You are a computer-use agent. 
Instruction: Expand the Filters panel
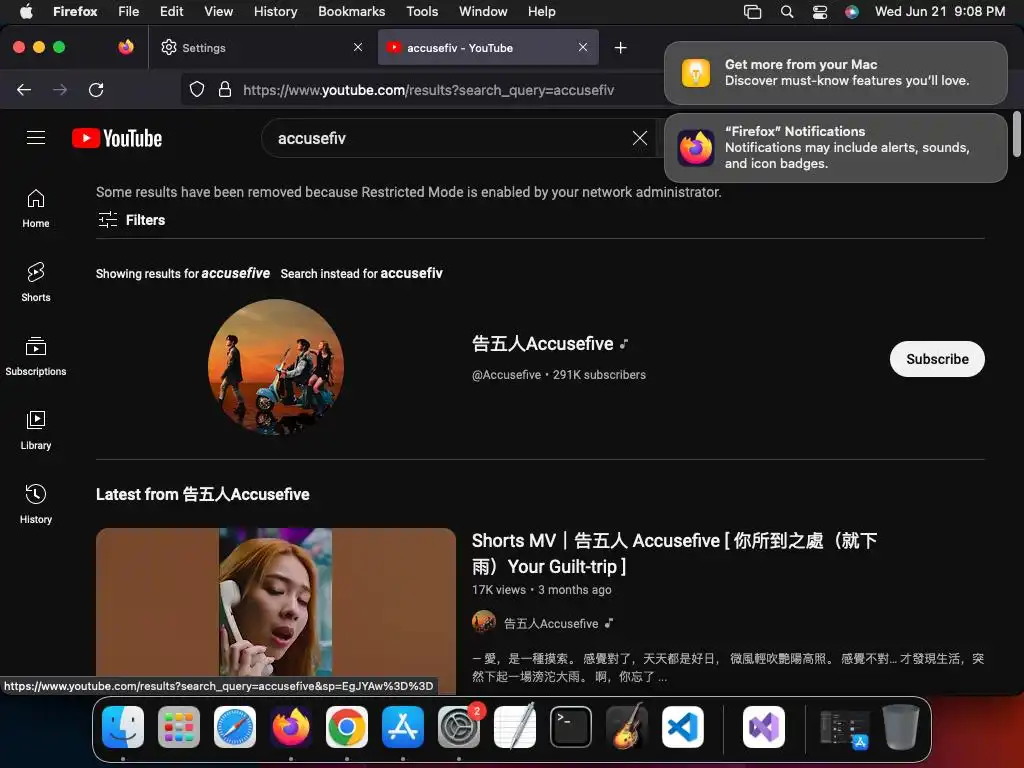click(131, 220)
